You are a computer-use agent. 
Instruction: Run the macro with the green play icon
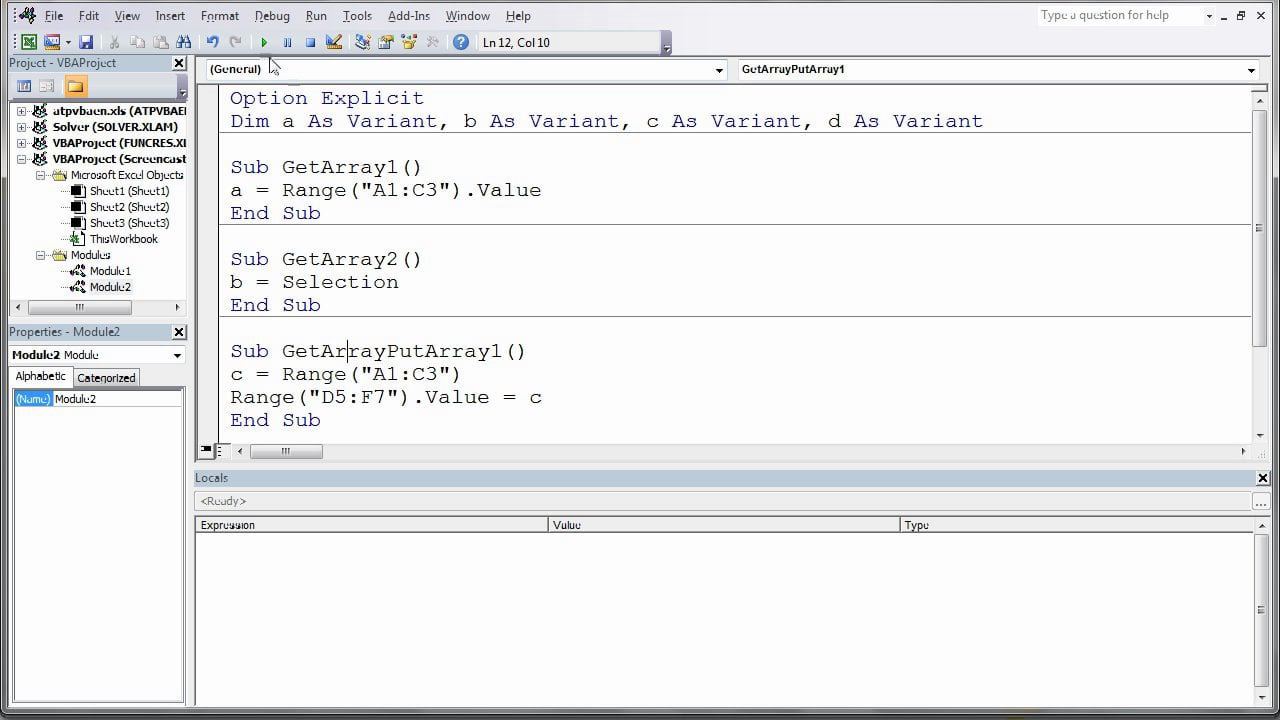pyautogui.click(x=264, y=42)
